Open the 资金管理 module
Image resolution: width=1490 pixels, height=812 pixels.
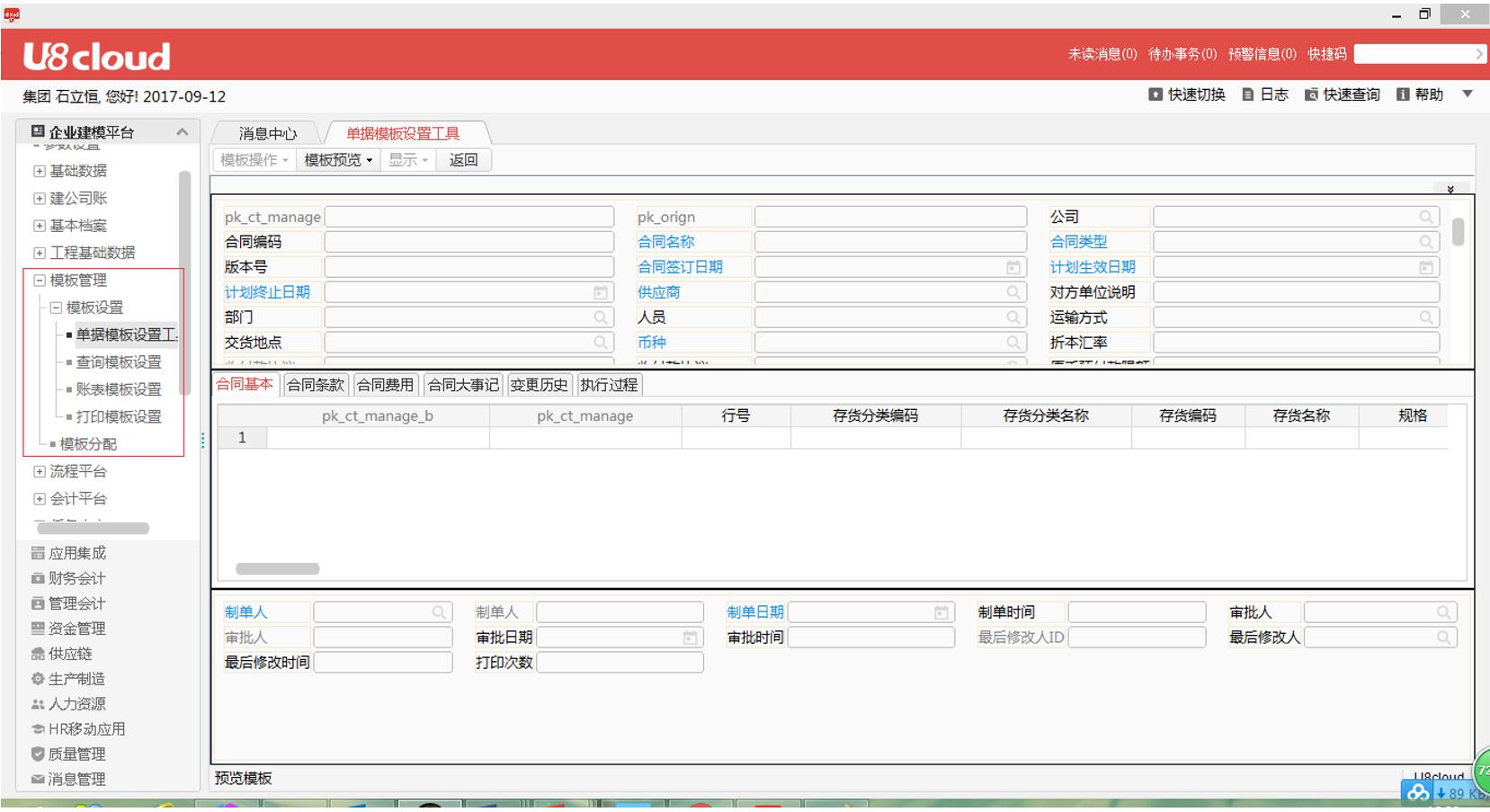pos(69,629)
